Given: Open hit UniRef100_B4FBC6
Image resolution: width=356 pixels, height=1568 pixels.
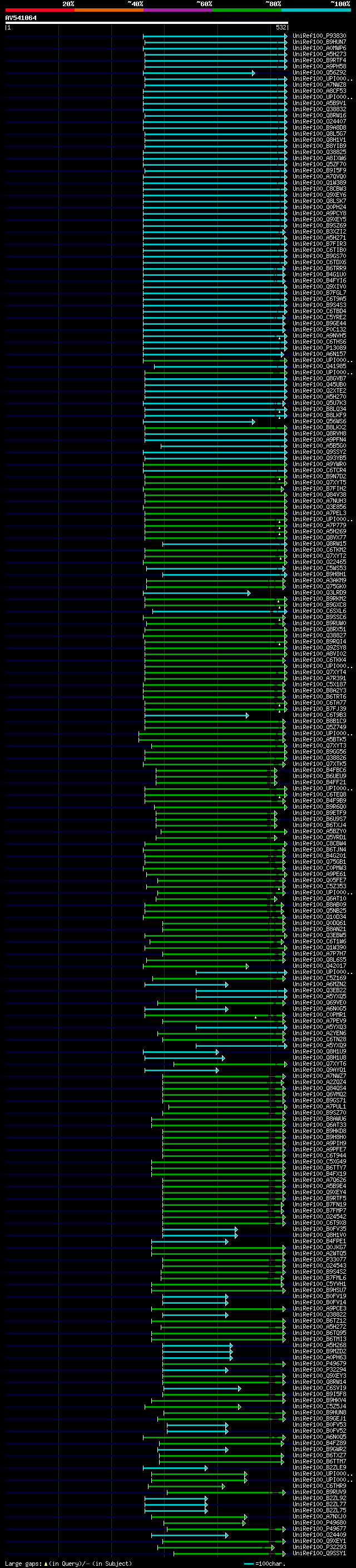Looking at the screenshot, I should coord(319,770).
